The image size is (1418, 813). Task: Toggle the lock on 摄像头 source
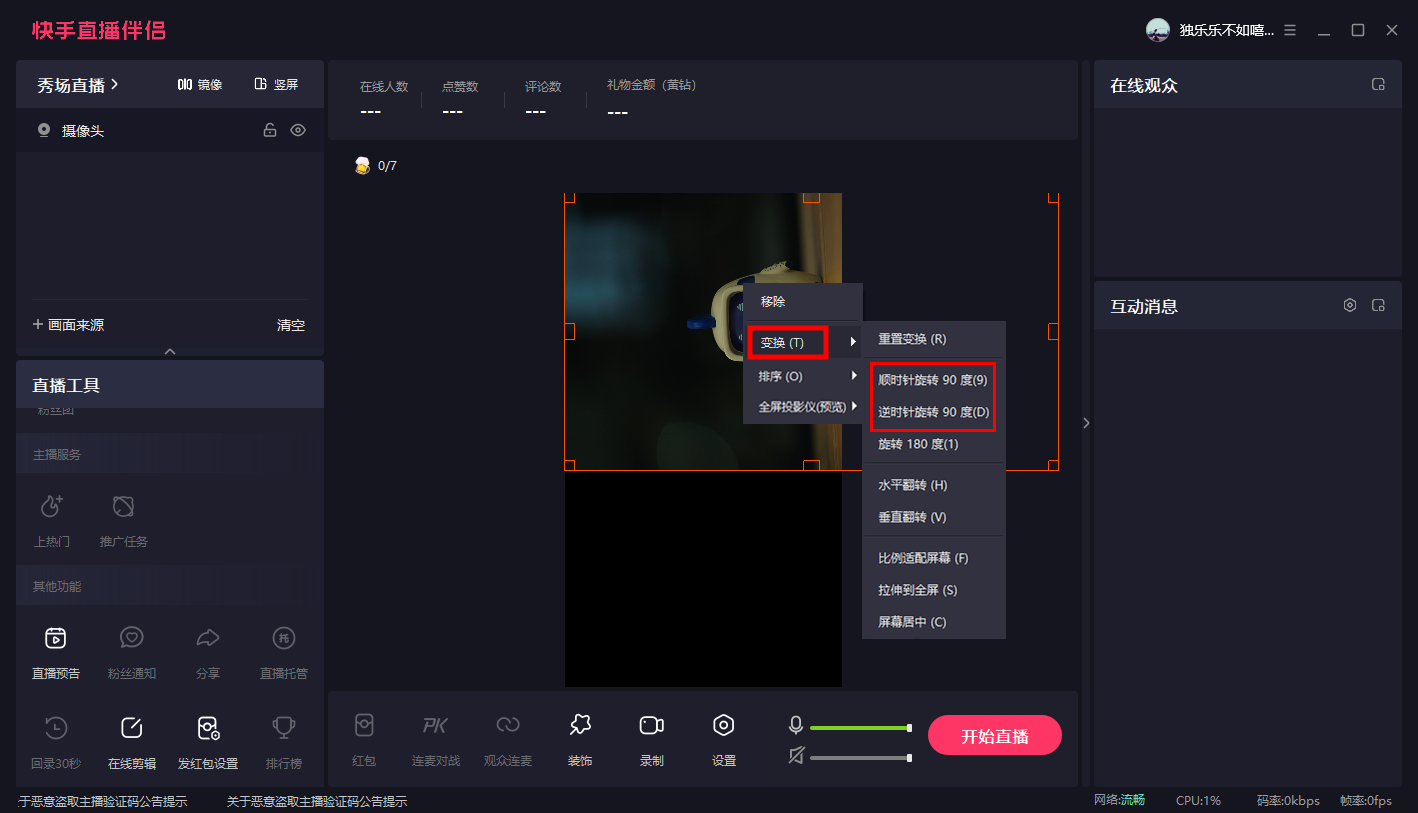[269, 130]
